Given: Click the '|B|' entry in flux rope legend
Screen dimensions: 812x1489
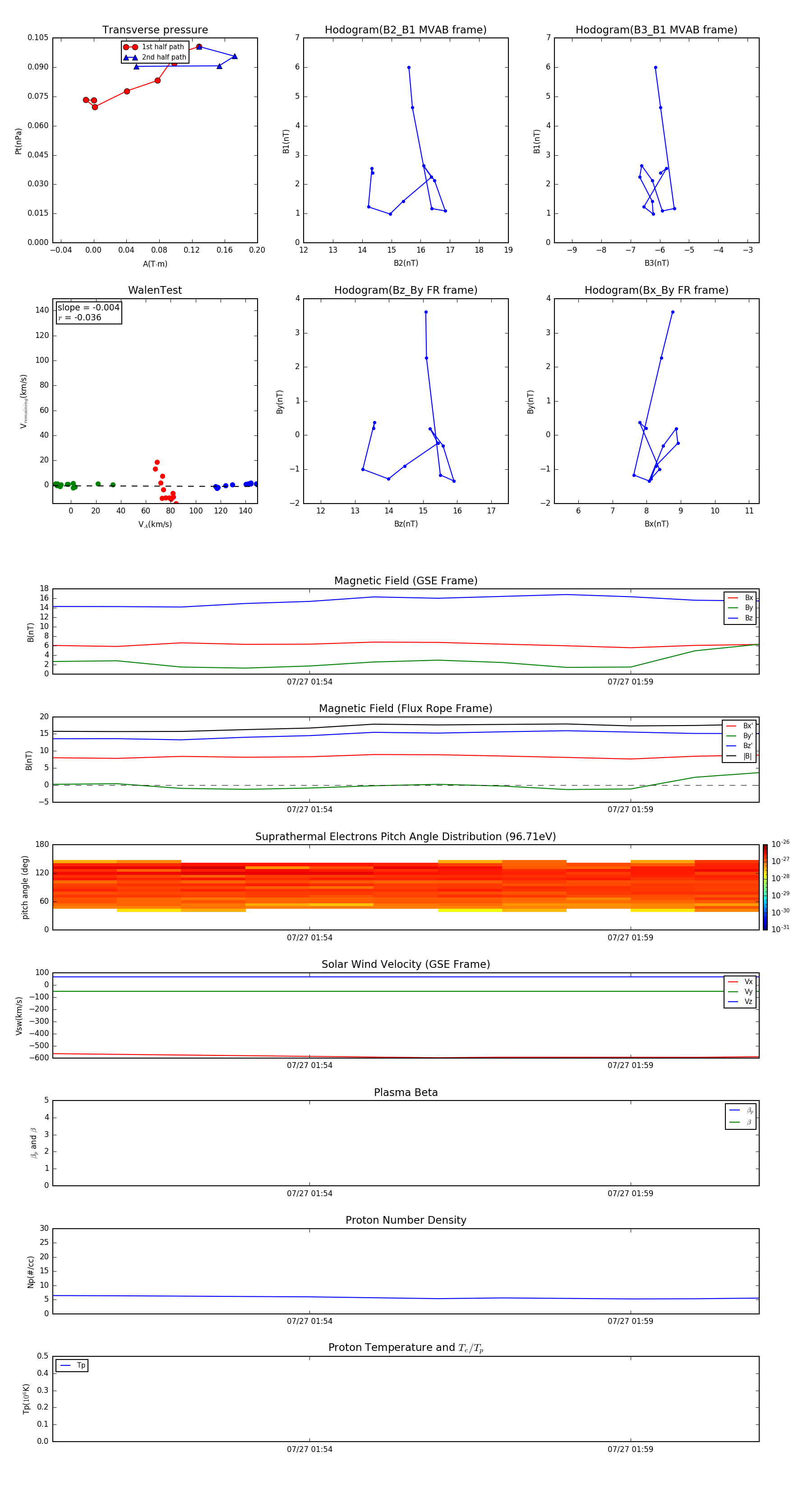Looking at the screenshot, I should (x=740, y=756).
